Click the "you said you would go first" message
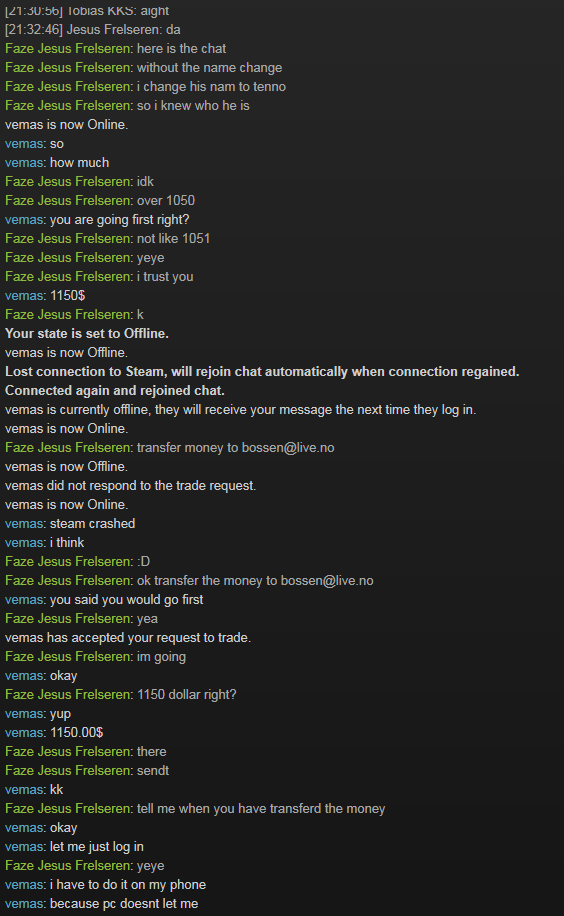Image resolution: width=564 pixels, height=916 pixels. pos(127,599)
